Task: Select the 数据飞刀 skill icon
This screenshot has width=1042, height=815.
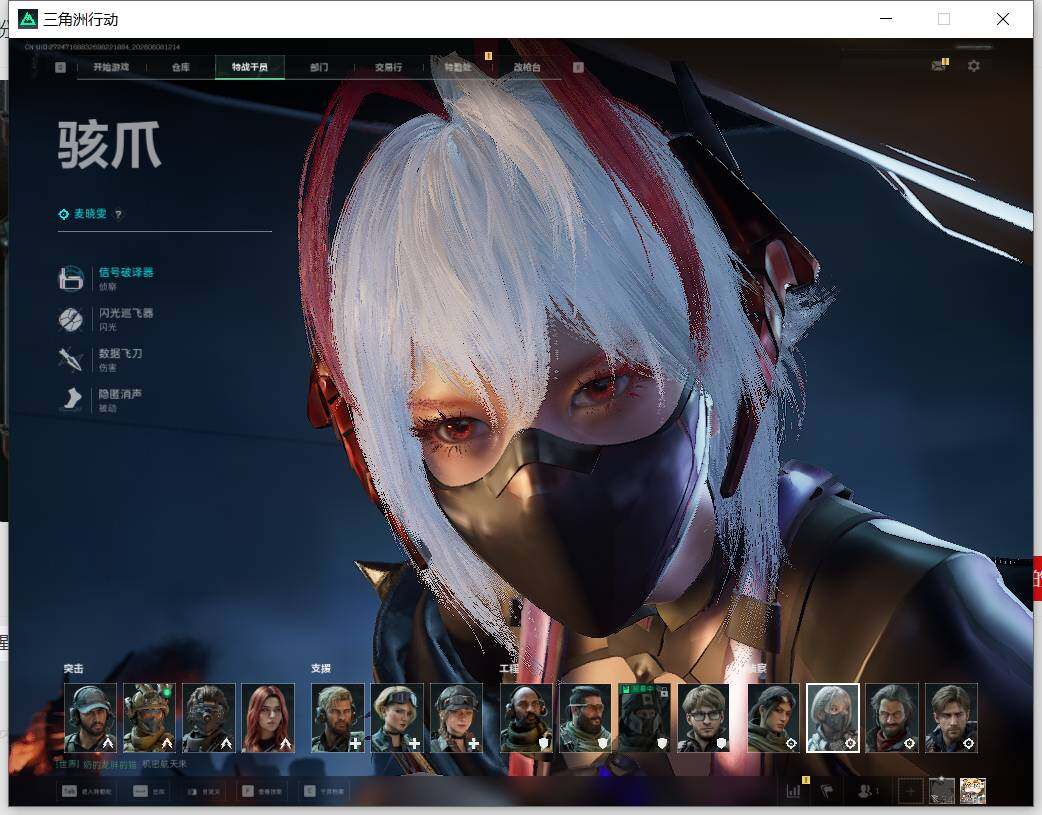Action: click(x=71, y=360)
